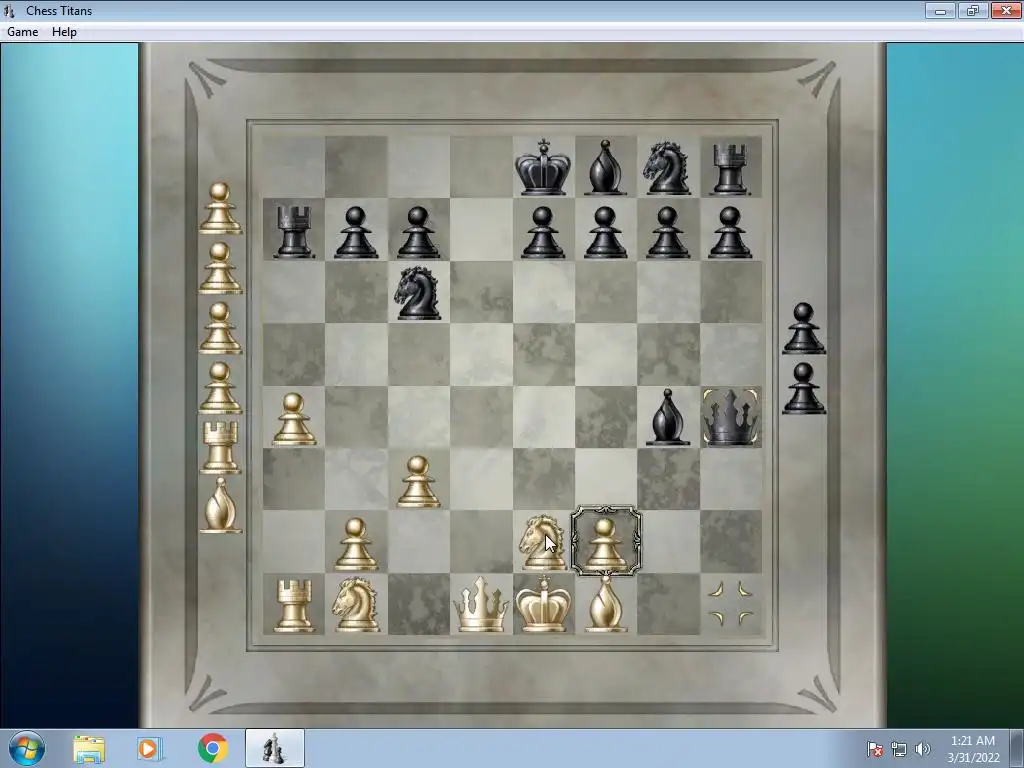Image resolution: width=1024 pixels, height=768 pixels.
Task: Select the black rook on h8
Action: click(730, 169)
